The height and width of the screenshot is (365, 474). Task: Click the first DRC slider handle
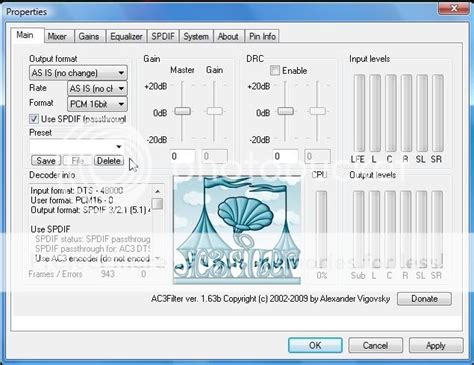tap(286, 111)
